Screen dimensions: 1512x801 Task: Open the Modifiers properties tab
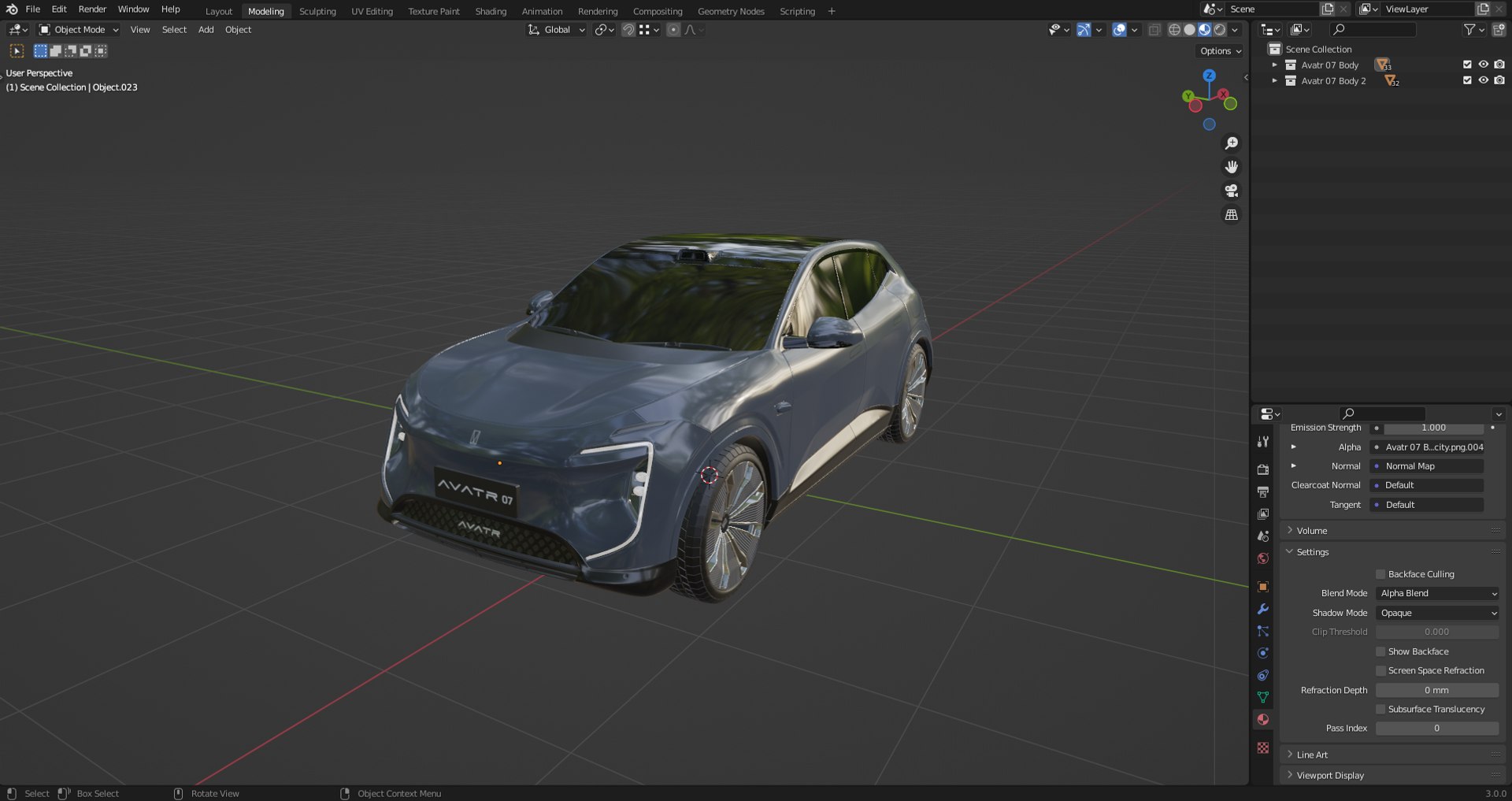click(x=1263, y=609)
